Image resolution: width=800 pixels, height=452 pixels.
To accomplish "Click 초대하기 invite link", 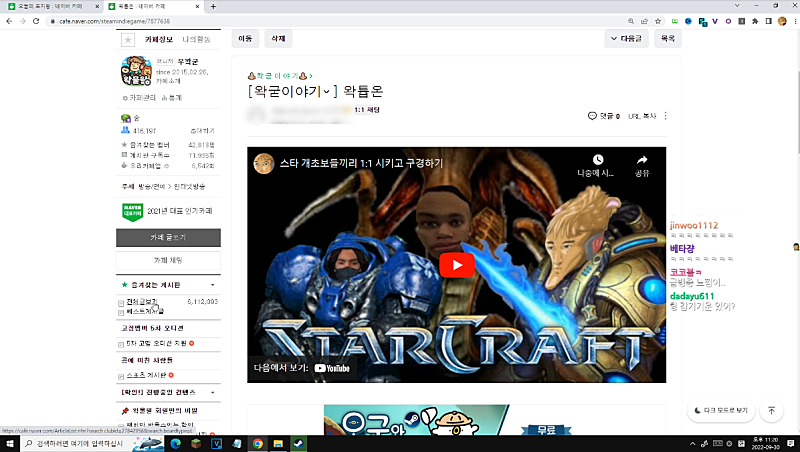I will 203,131.
